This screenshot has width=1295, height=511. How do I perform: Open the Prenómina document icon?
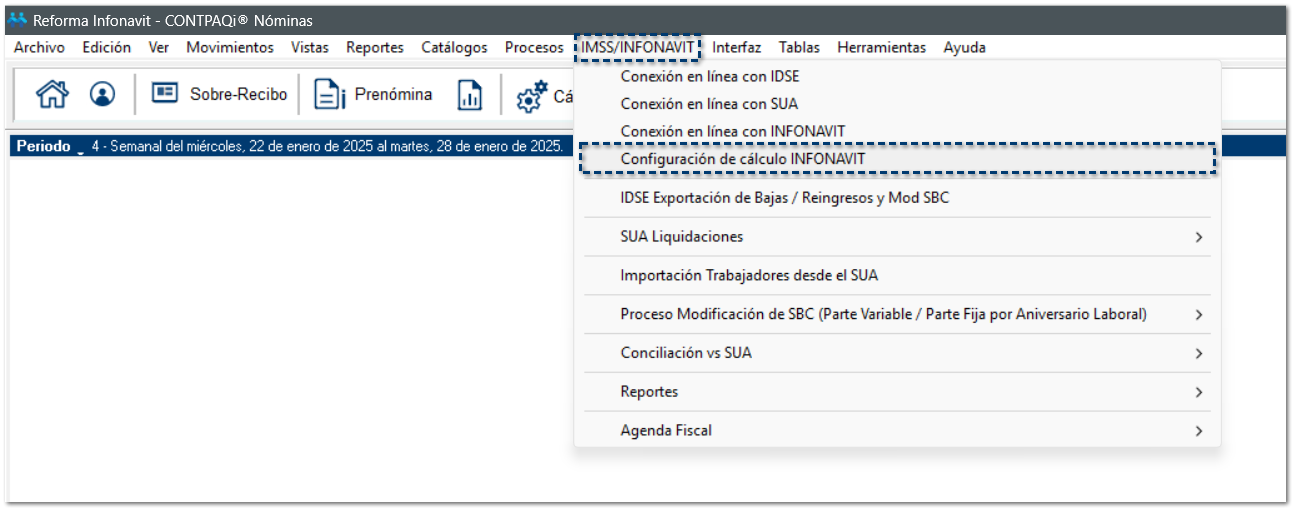pos(329,95)
